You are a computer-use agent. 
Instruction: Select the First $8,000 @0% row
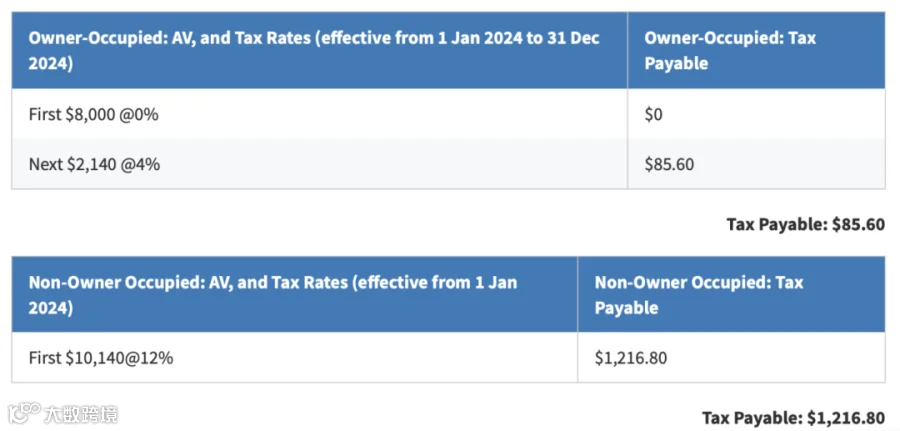coord(448,114)
